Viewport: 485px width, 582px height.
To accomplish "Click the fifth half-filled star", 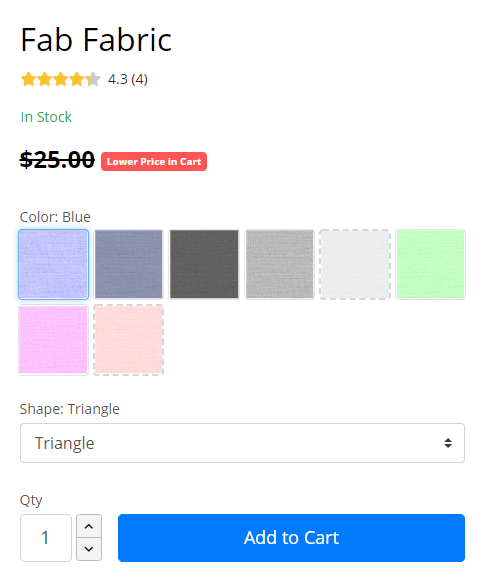I will (93, 79).
